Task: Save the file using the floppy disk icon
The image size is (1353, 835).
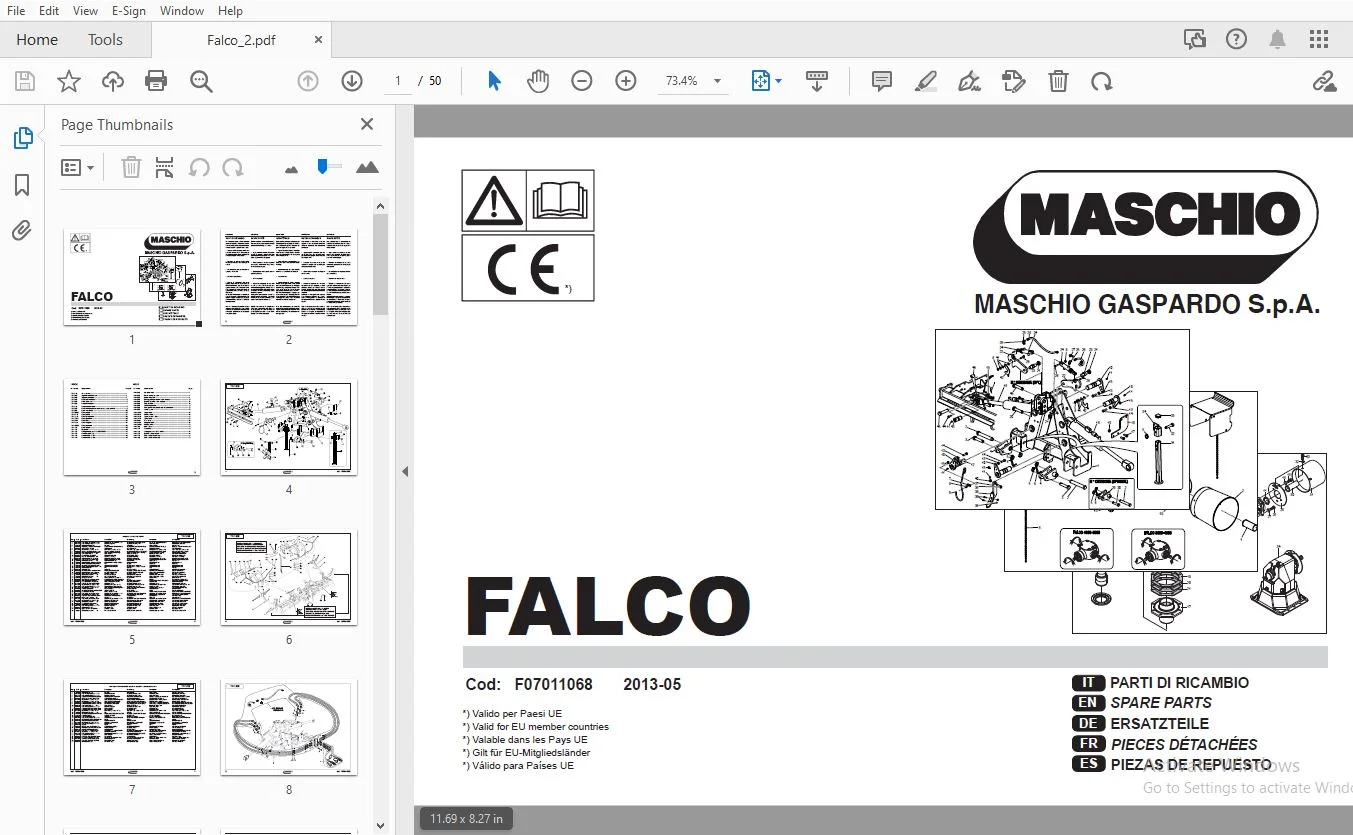Action: [25, 81]
